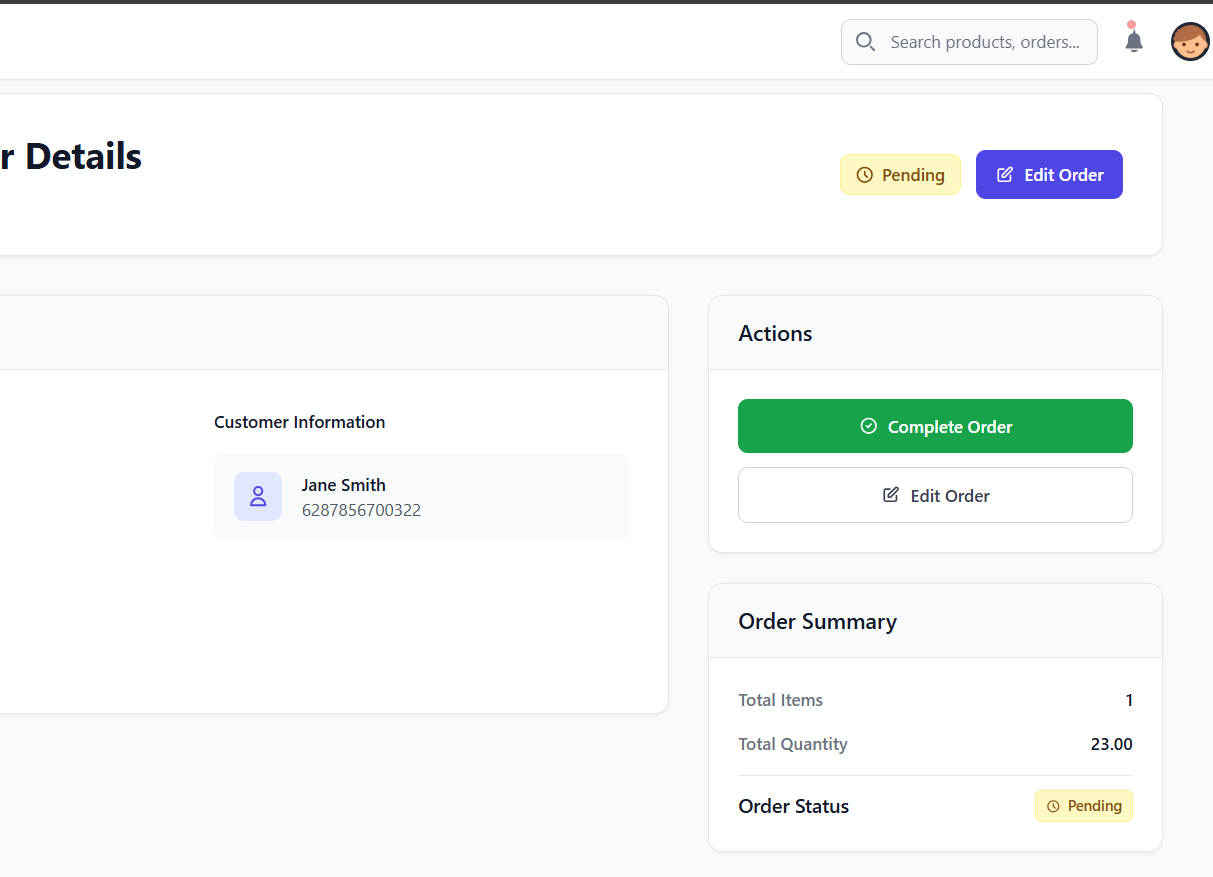The height and width of the screenshot is (877, 1213).
Task: Focus the Search products, orders field
Action: pos(984,42)
